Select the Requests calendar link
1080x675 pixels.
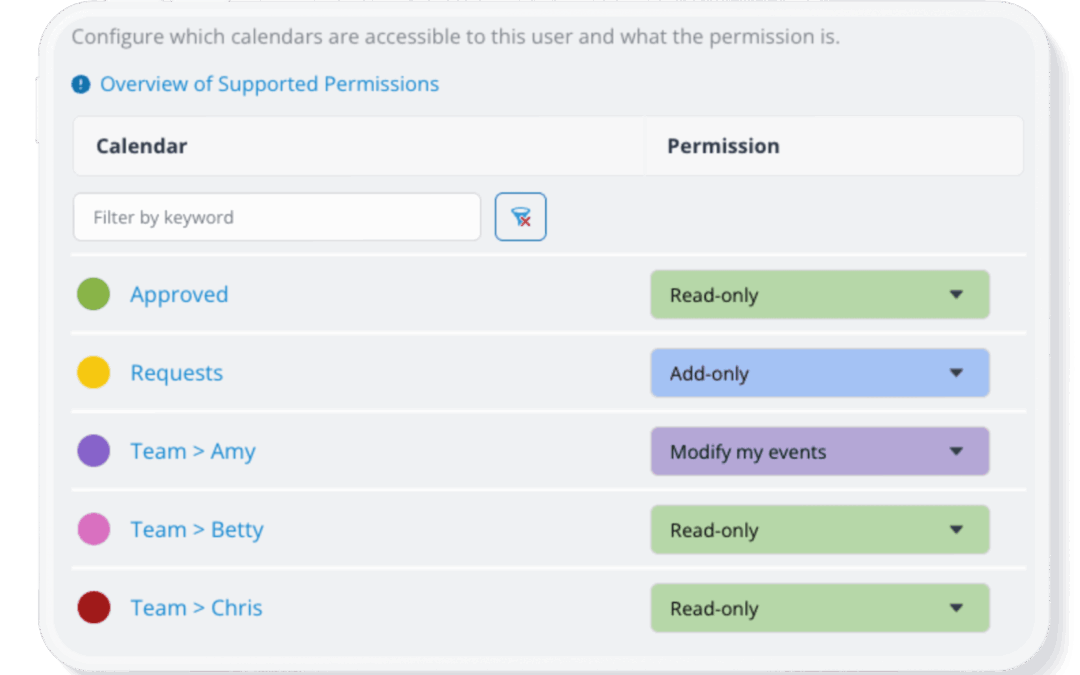point(176,372)
